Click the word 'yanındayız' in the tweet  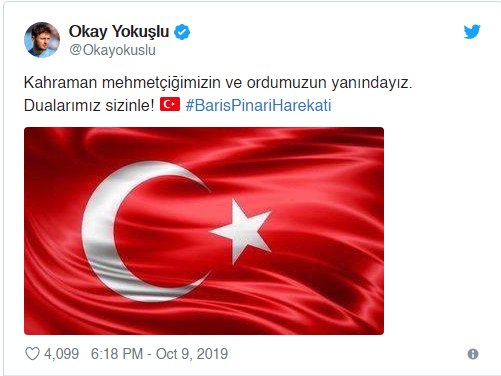[370, 83]
